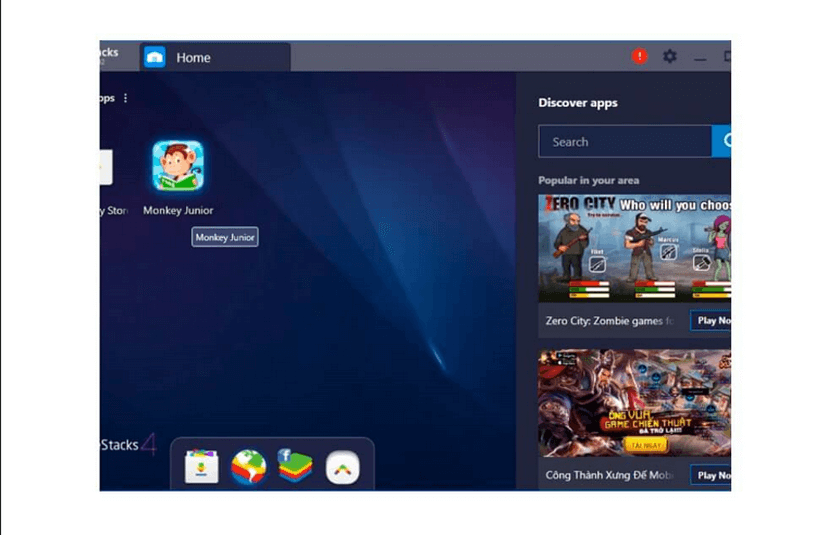840x535 pixels.
Task: Click the Discover apps heading
Action: [x=578, y=103]
